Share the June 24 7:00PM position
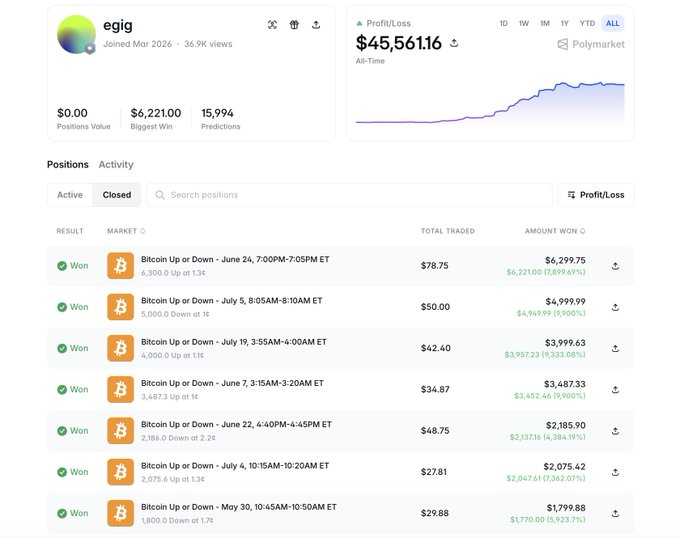This screenshot has width=680, height=538. point(615,266)
